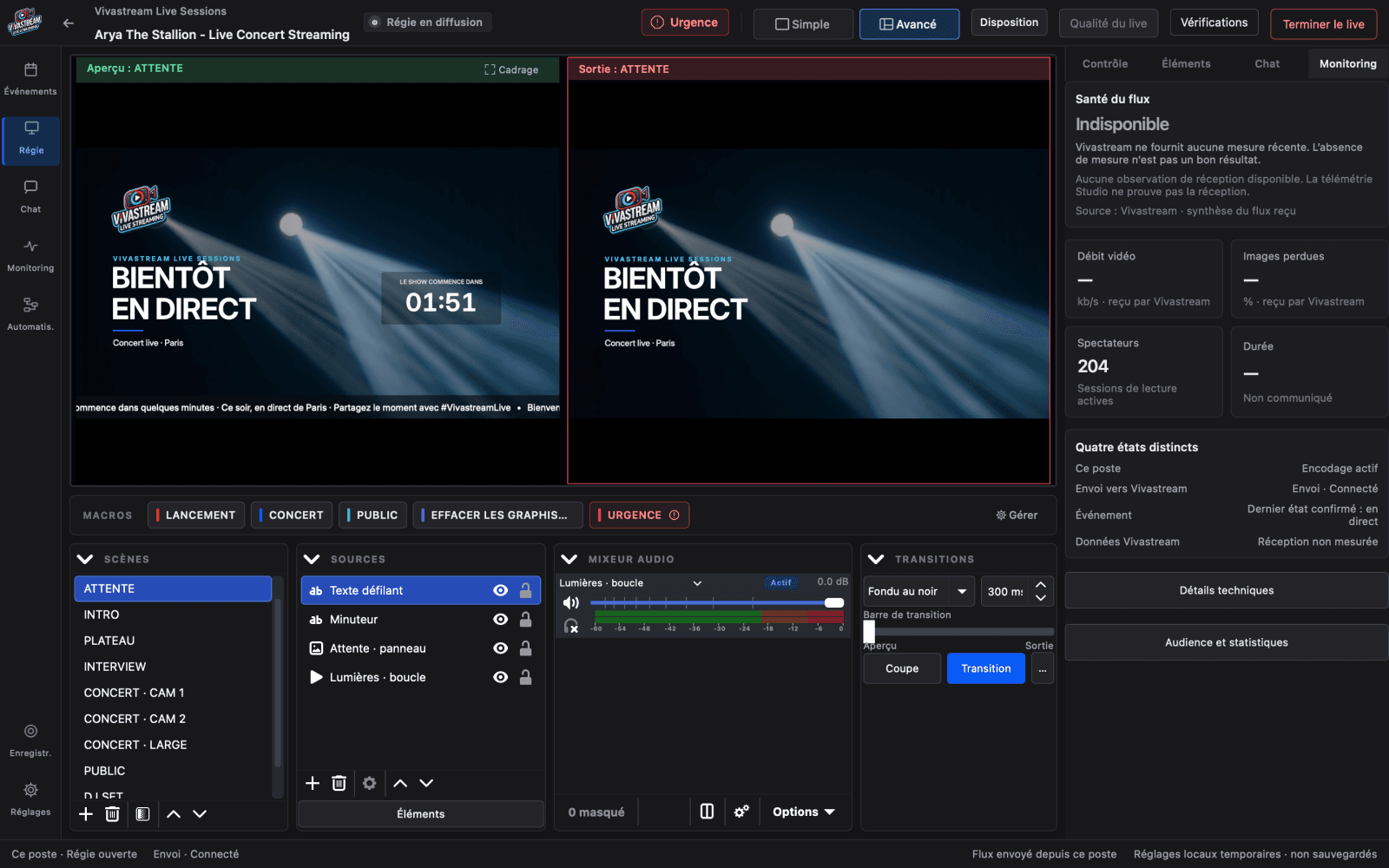
Task: Hide the Minuteur source
Action: click(500, 620)
